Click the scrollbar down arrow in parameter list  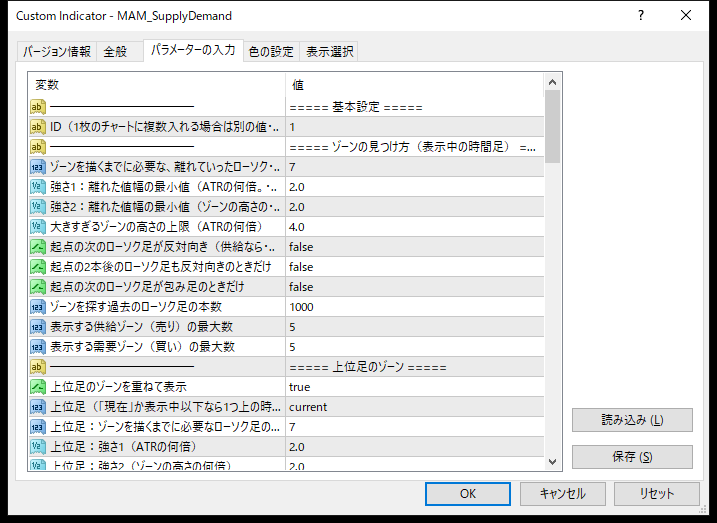point(552,462)
